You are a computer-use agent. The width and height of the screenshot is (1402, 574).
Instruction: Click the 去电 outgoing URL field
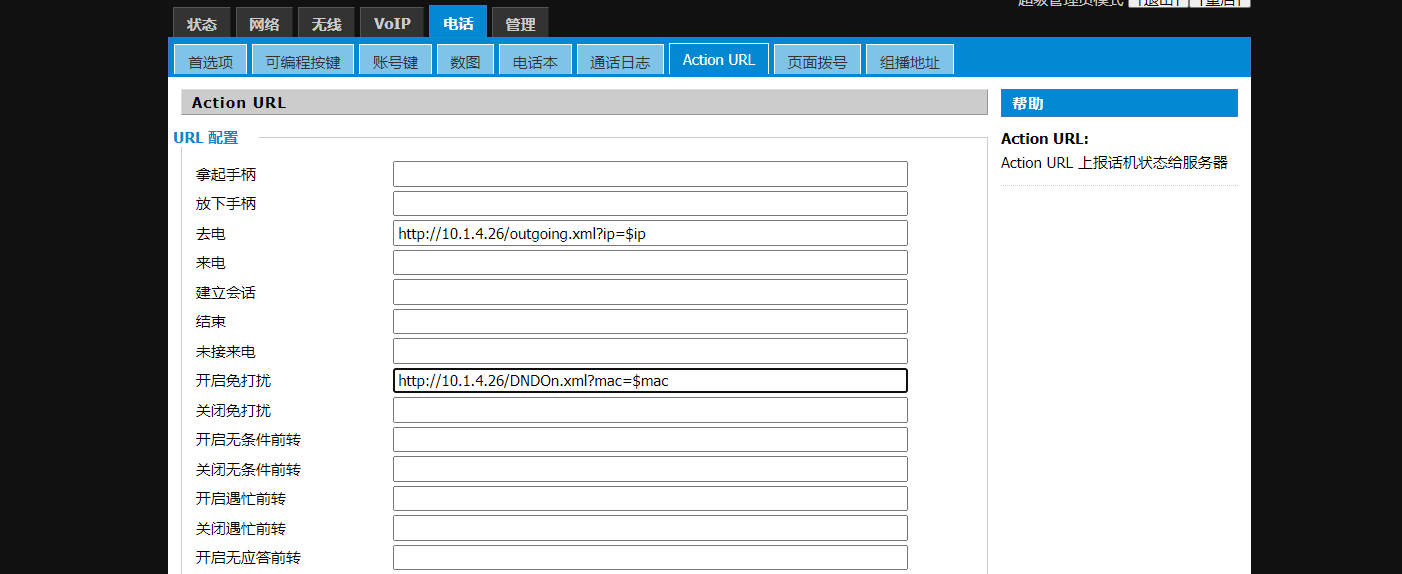click(x=650, y=234)
